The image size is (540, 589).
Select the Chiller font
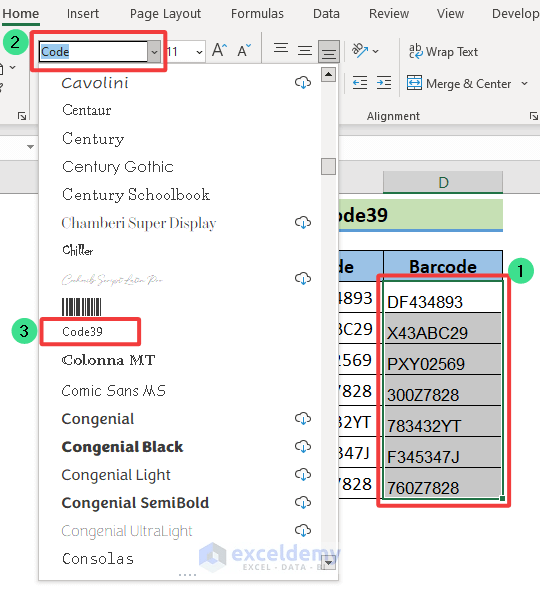click(x=77, y=250)
